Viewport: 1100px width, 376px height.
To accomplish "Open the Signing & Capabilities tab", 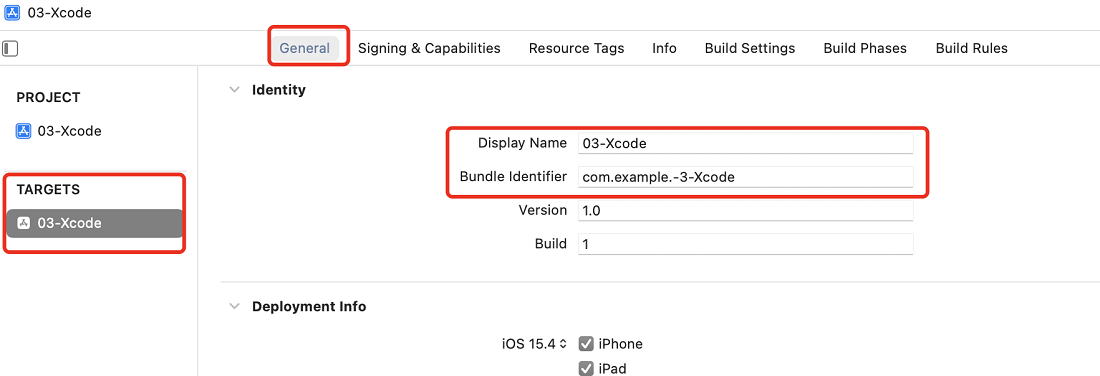I will pyautogui.click(x=429, y=48).
